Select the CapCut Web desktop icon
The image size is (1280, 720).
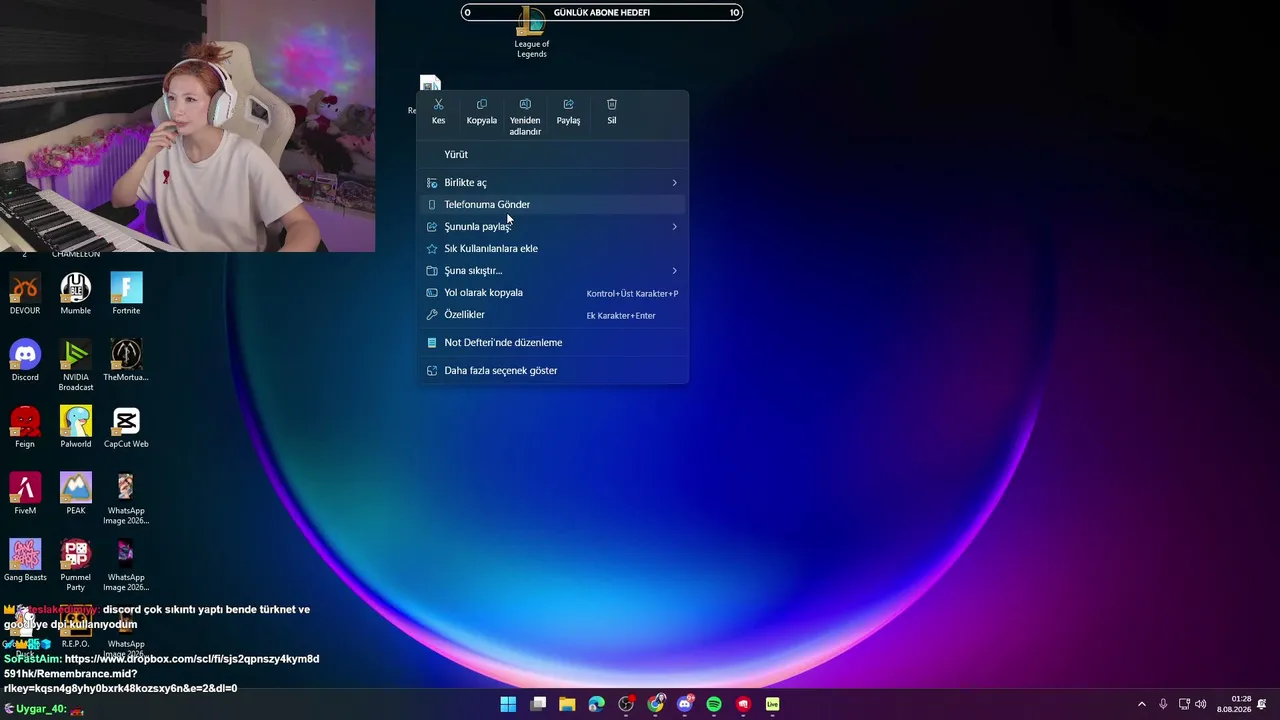pyautogui.click(x=126, y=427)
